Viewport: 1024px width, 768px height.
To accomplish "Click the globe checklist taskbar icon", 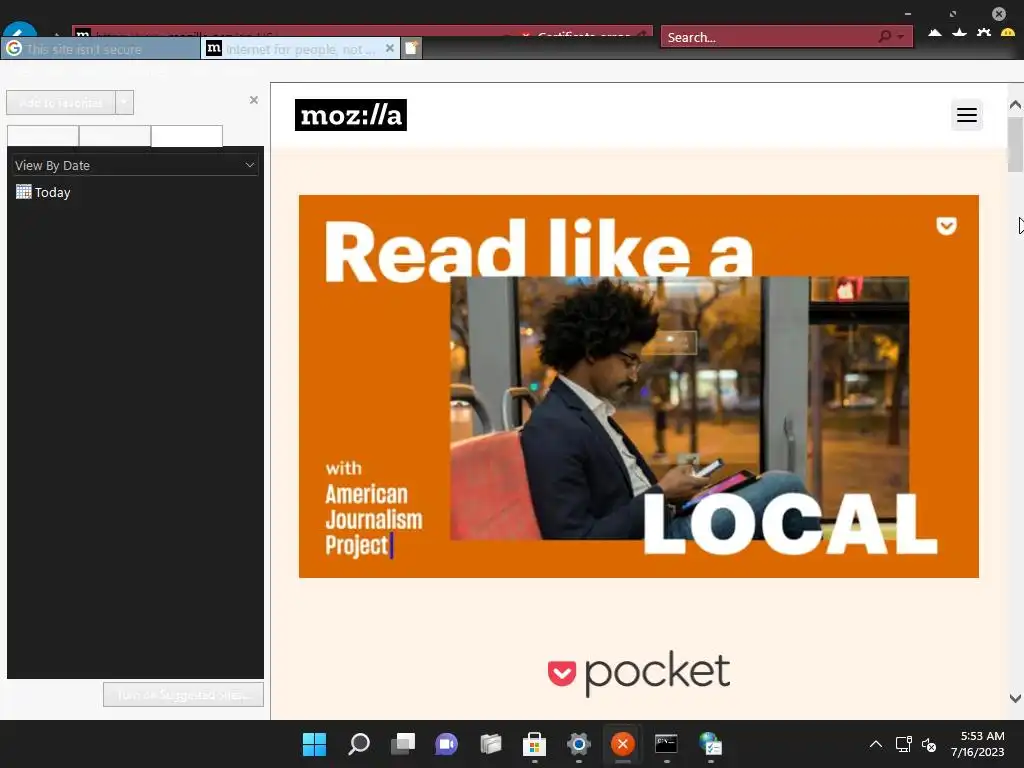I will pos(711,744).
